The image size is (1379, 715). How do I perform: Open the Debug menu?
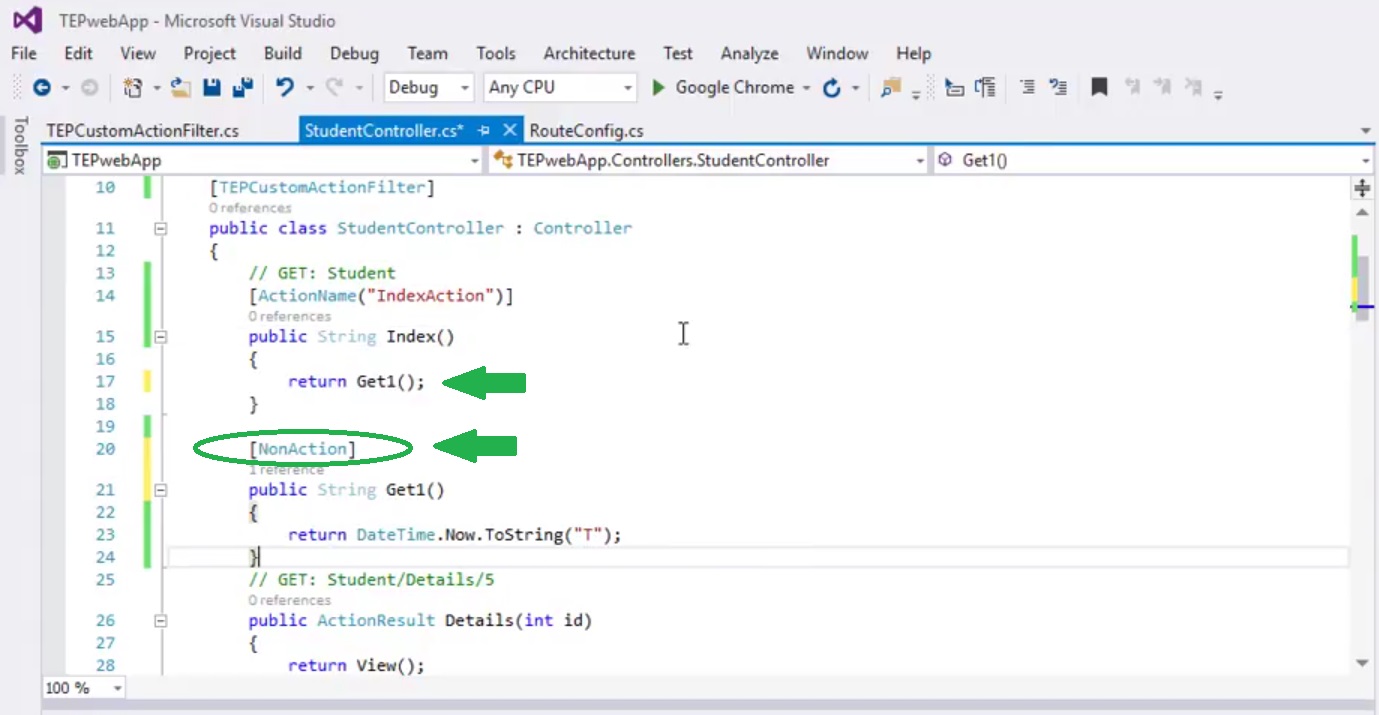tap(354, 53)
